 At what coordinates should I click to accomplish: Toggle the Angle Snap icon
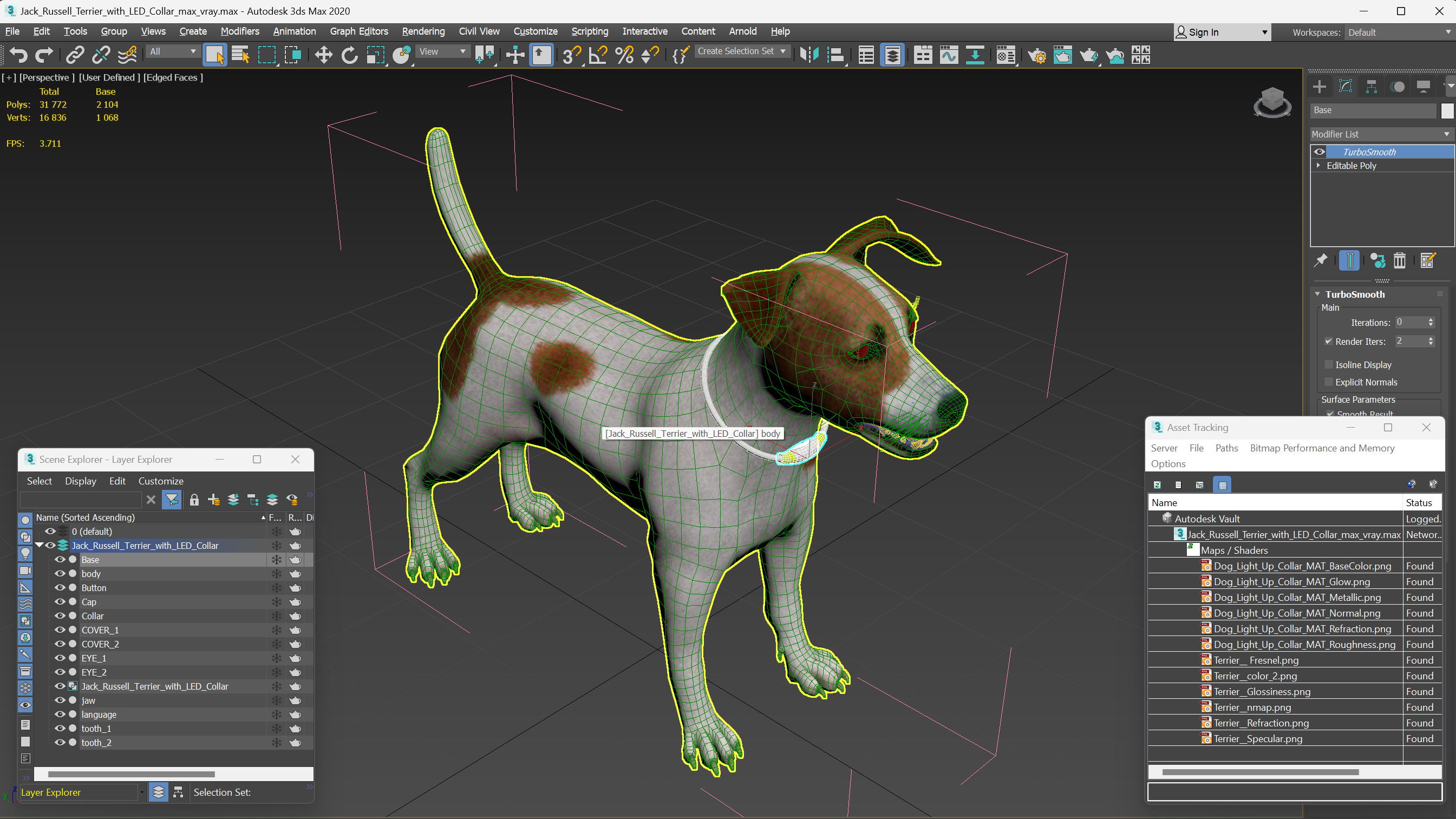(597, 55)
